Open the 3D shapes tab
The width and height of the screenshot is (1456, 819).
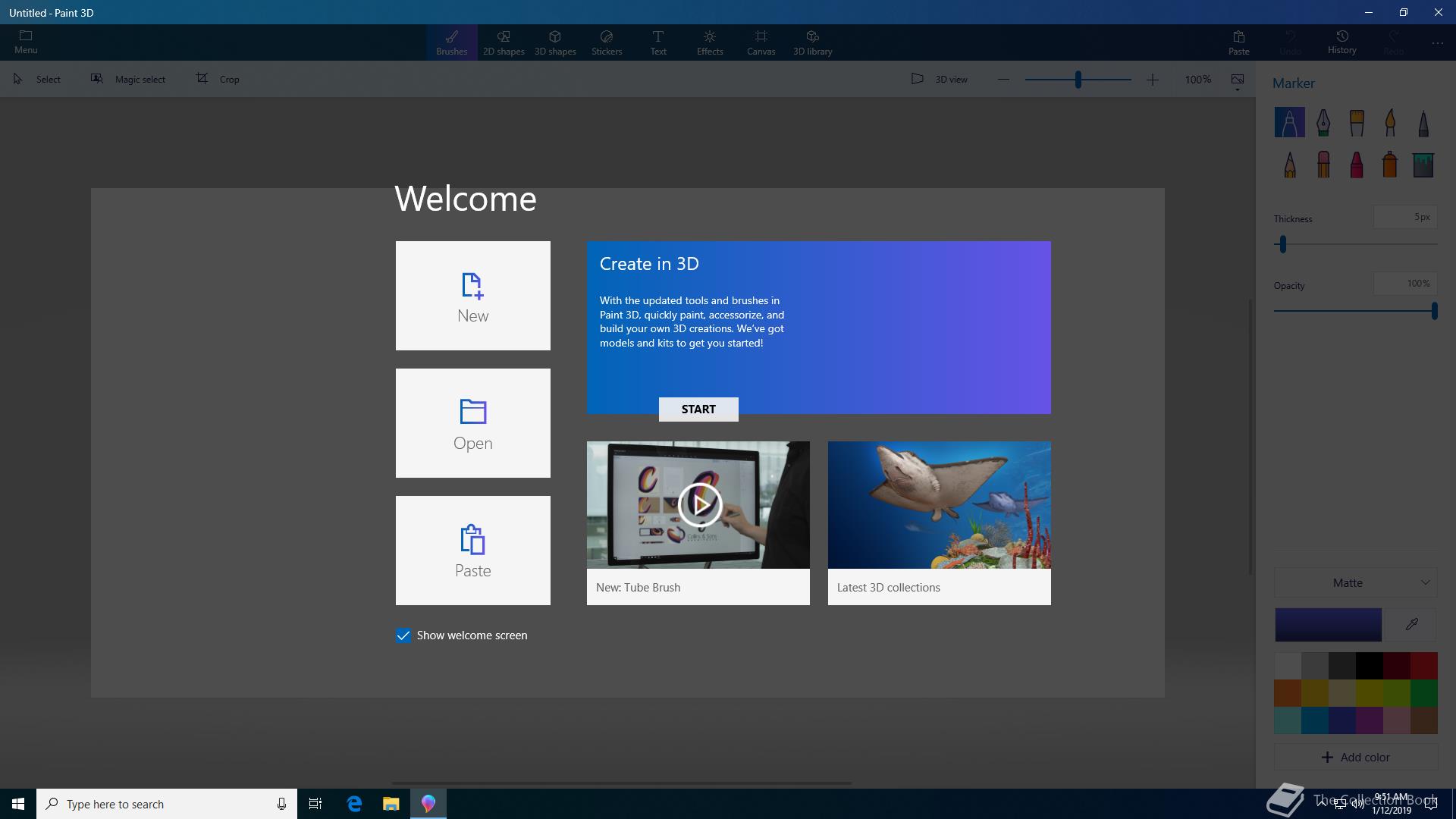555,42
